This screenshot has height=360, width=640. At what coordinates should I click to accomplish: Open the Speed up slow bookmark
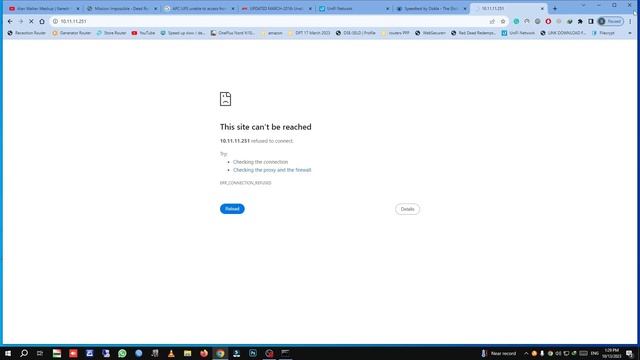183,33
